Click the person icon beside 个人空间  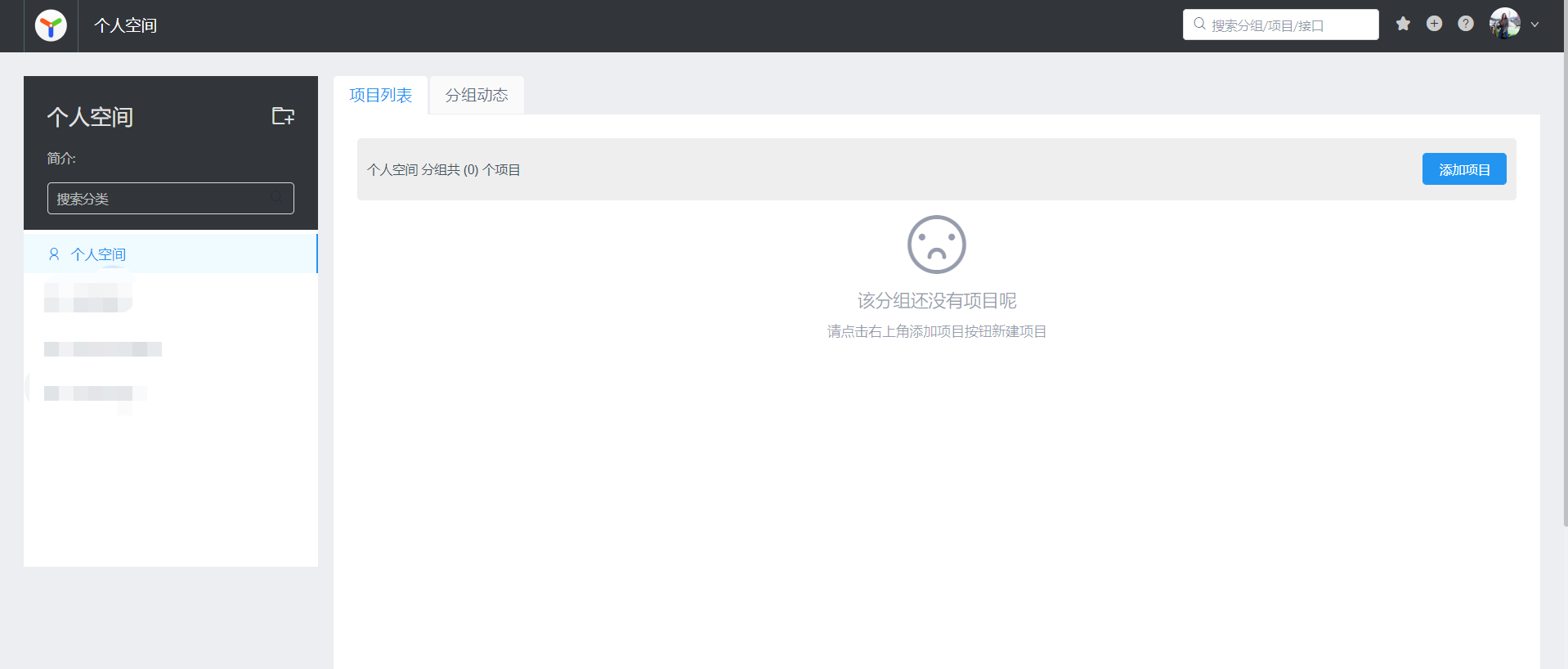click(x=54, y=254)
